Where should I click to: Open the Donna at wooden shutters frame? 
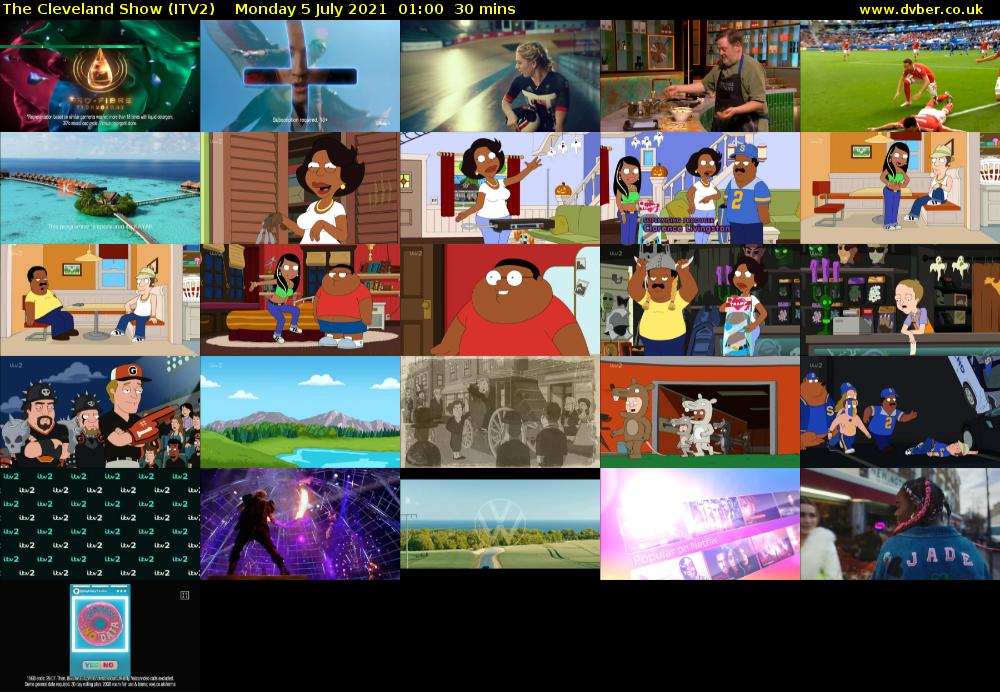pos(300,188)
